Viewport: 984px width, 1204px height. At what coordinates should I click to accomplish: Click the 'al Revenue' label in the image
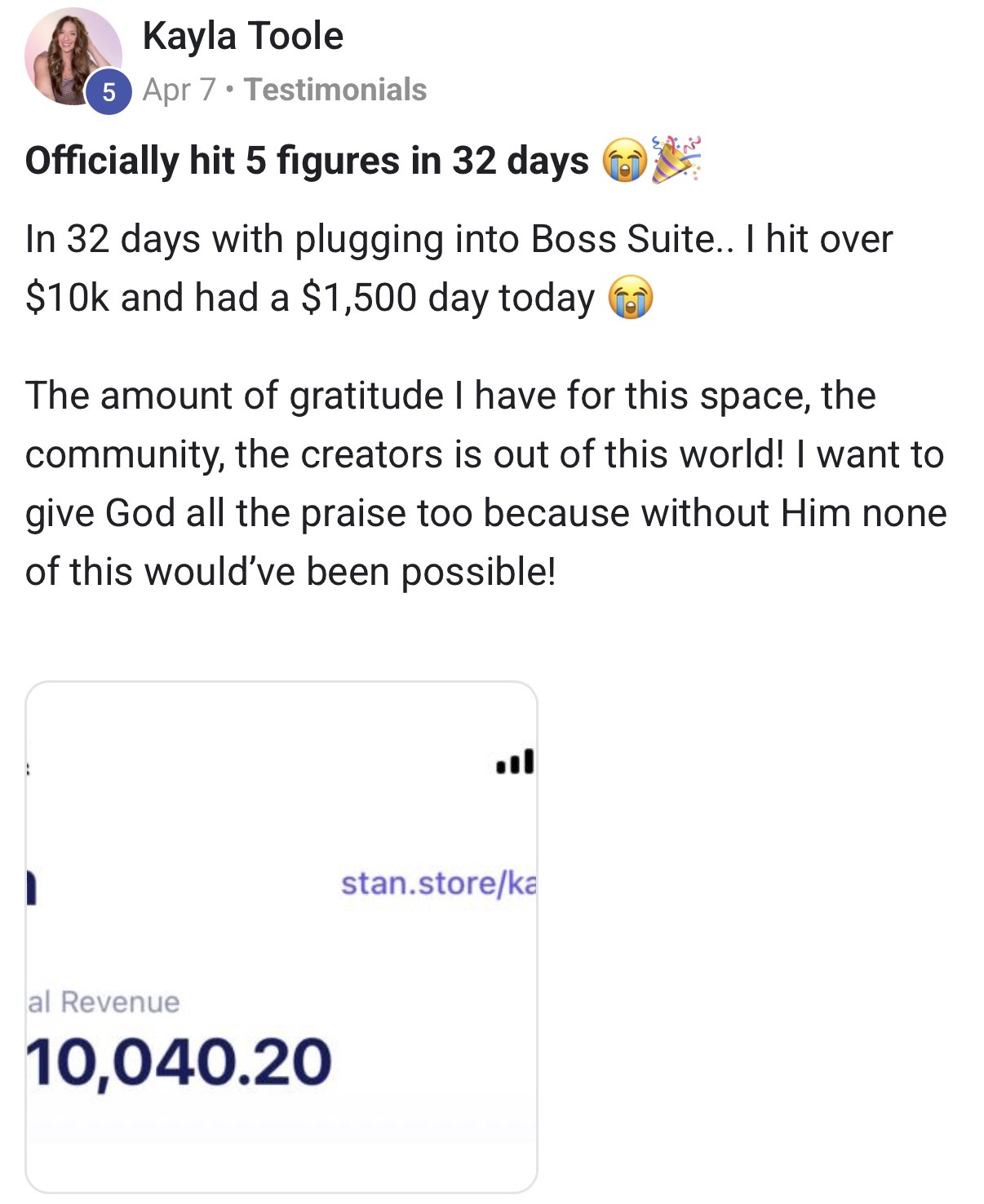104,1002
